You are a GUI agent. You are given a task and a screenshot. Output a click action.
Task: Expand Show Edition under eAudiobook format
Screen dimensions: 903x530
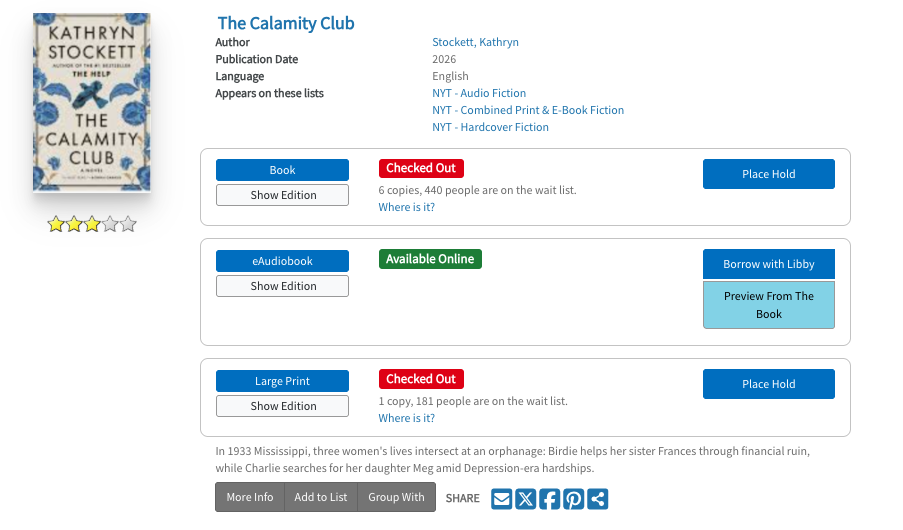tap(282, 286)
